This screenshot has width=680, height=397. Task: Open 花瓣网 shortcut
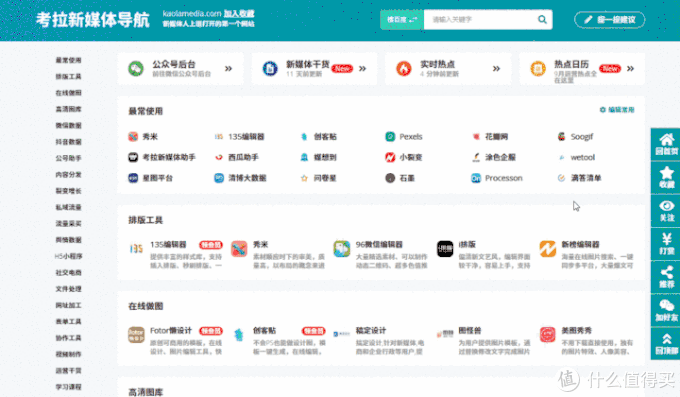490,137
